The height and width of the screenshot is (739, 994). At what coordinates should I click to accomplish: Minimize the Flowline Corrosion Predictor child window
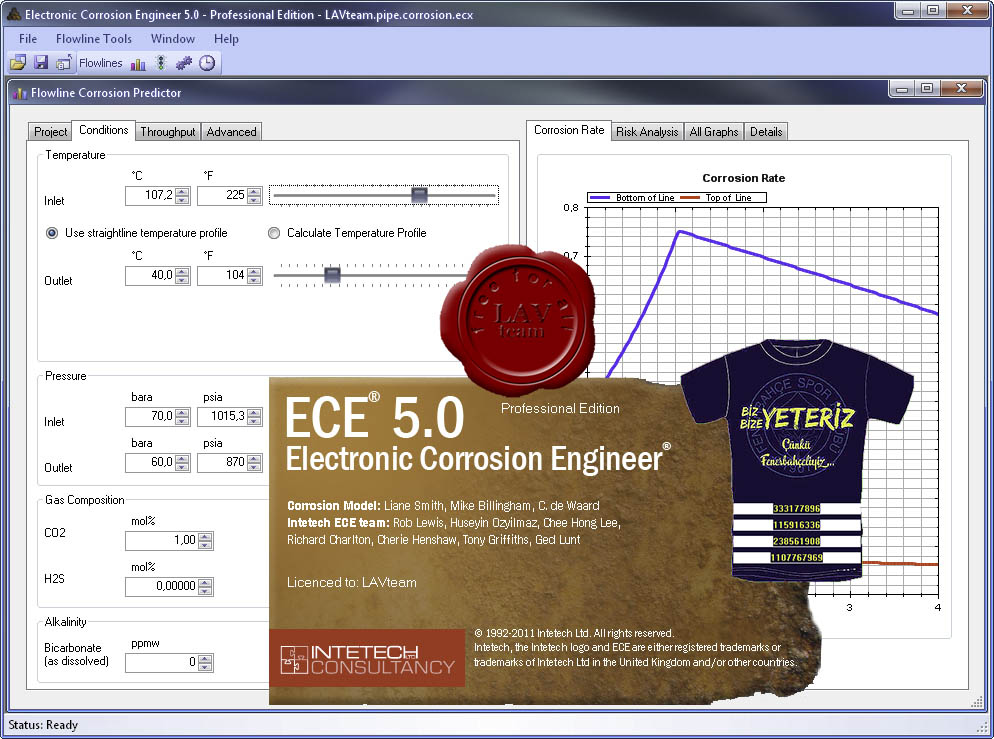[x=902, y=88]
